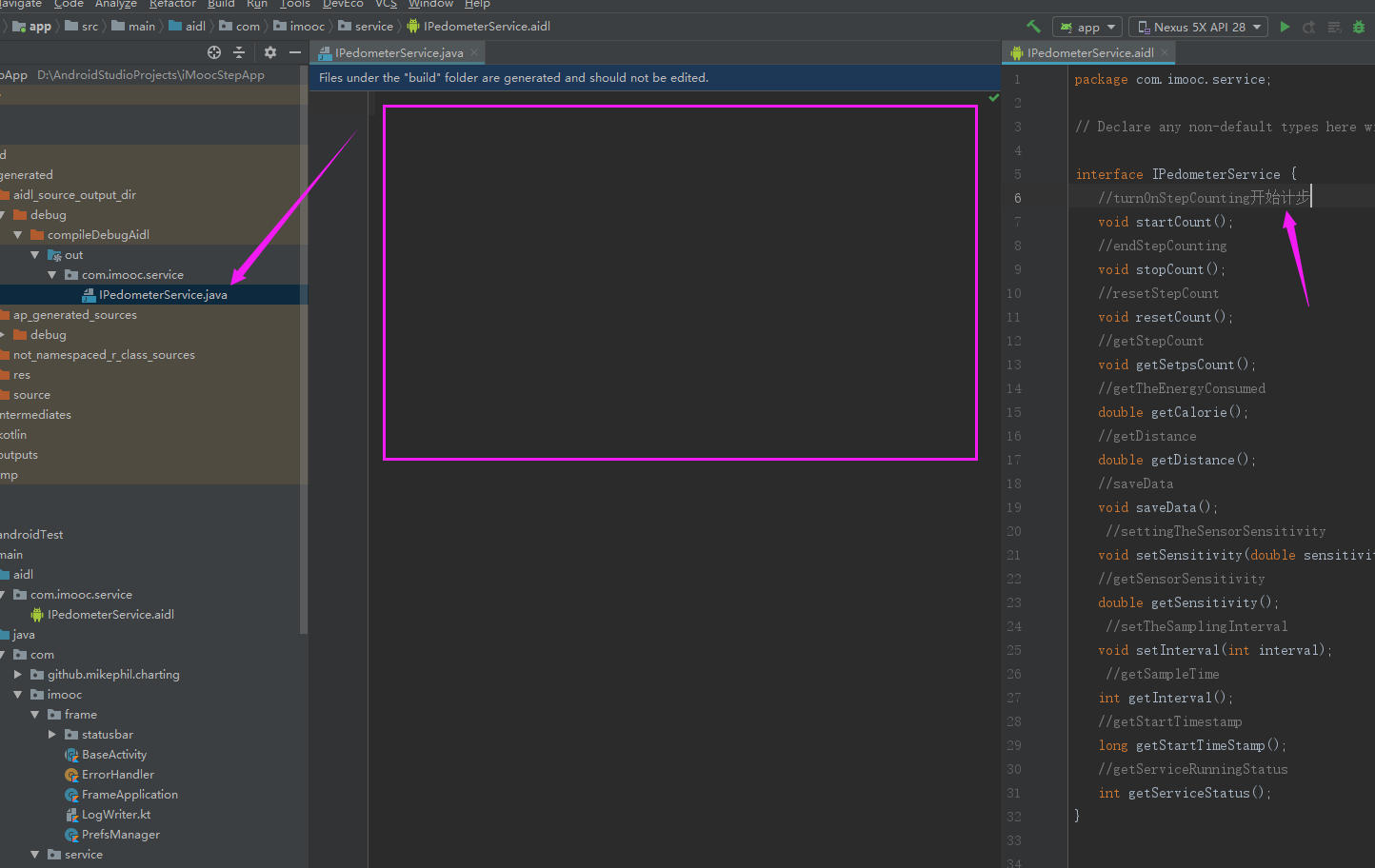Open the Build menu
The image size is (1375, 868).
[221, 5]
